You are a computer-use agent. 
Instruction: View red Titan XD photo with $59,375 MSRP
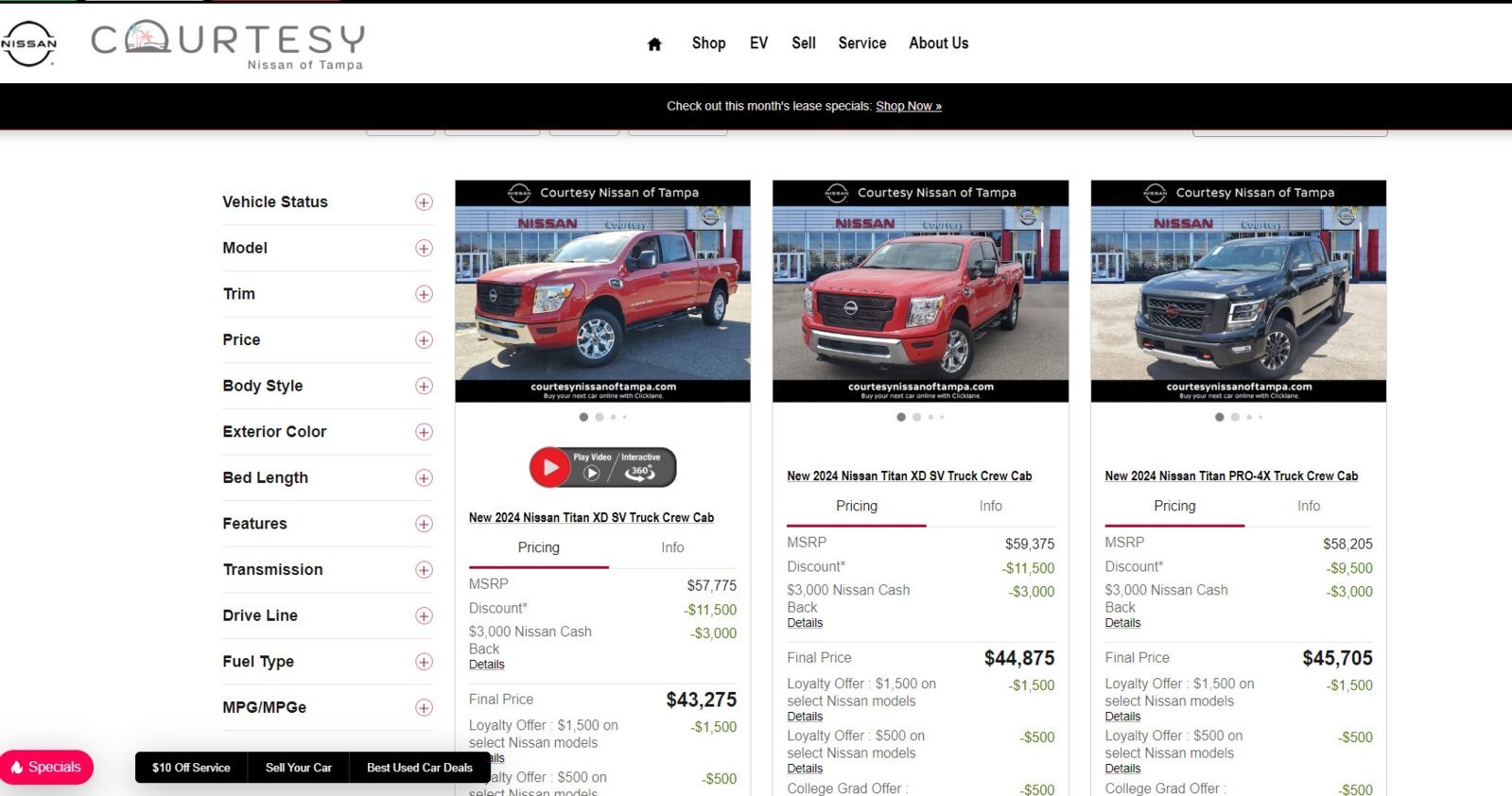coord(920,291)
